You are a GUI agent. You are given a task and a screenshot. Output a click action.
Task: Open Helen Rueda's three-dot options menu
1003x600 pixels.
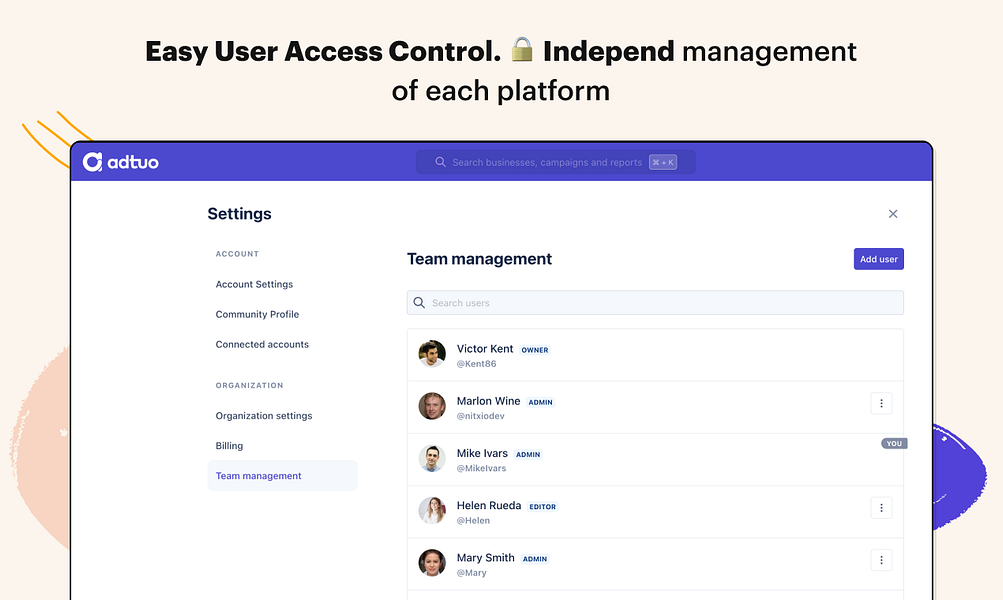(x=881, y=508)
